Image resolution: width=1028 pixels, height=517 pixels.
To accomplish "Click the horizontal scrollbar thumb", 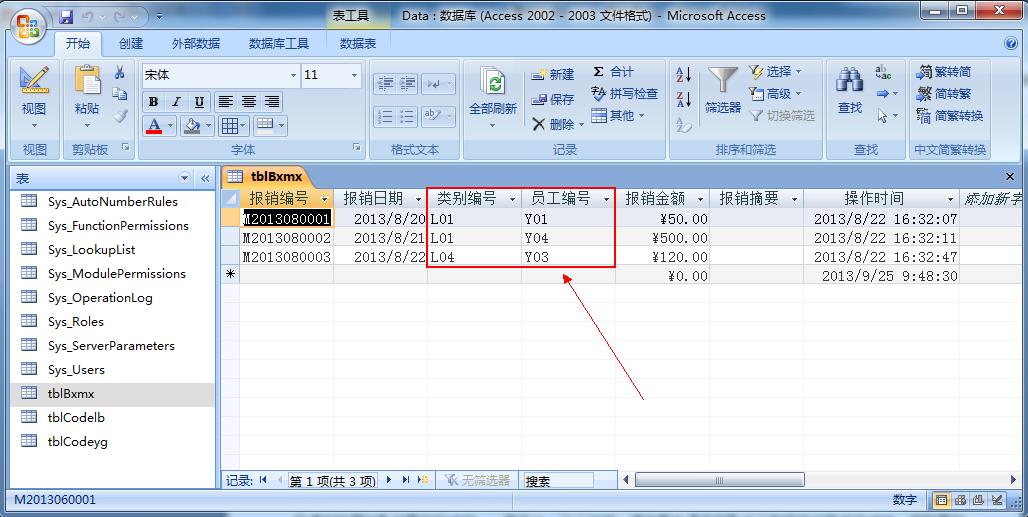I will coord(719,480).
